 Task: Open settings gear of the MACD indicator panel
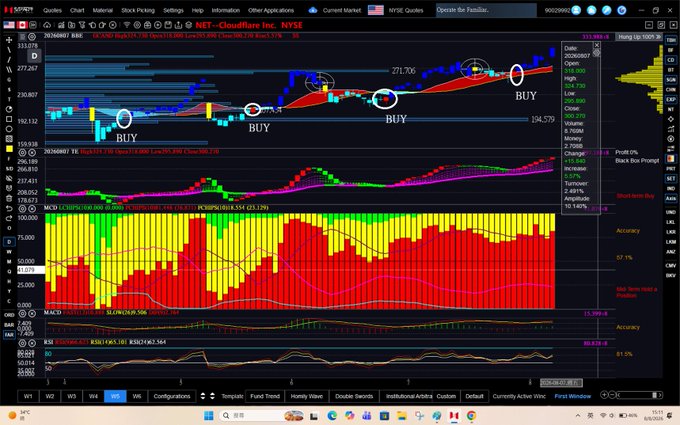pyautogui.click(x=22, y=313)
